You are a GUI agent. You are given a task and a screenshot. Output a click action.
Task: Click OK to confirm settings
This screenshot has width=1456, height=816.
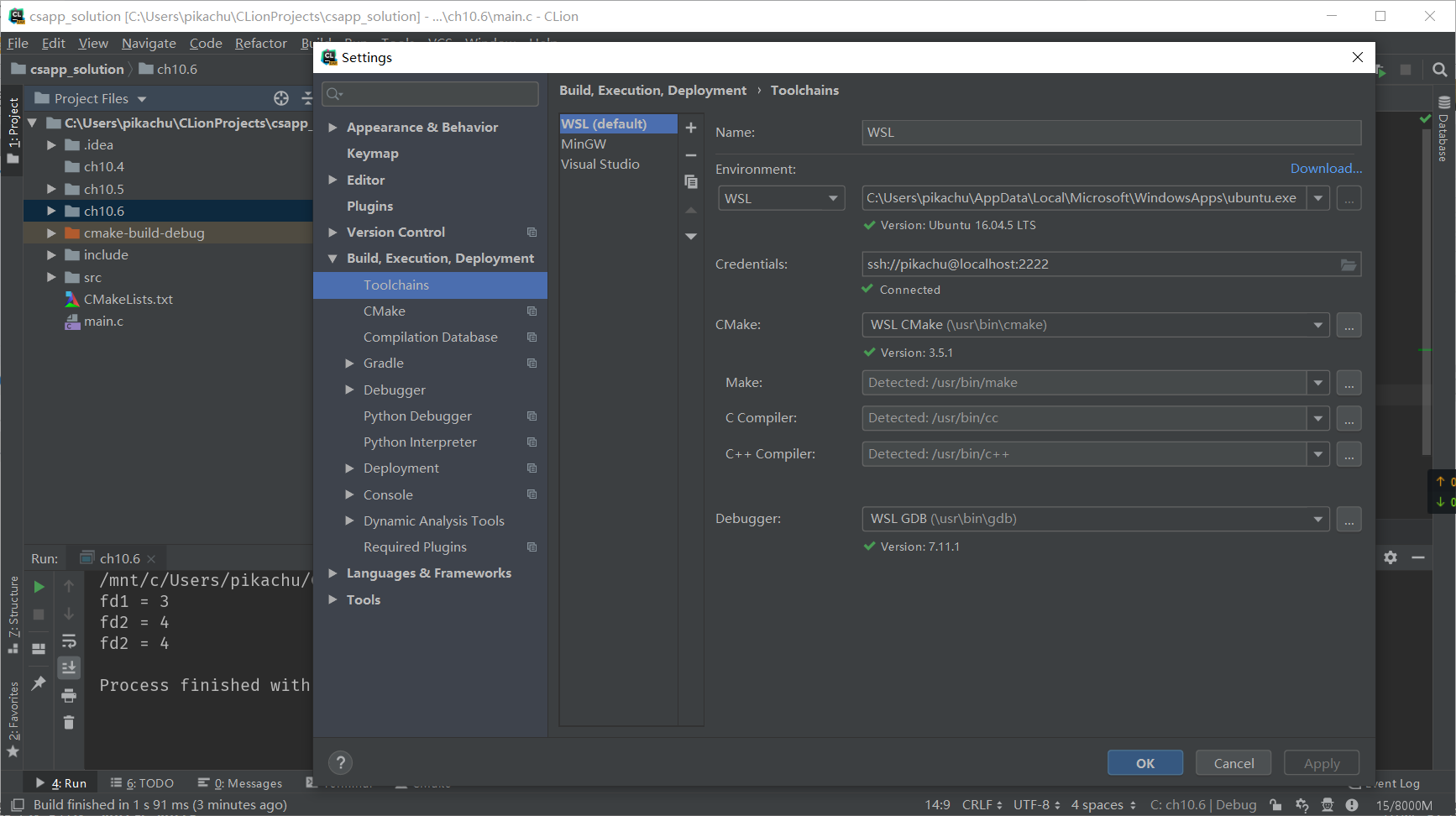(1145, 763)
